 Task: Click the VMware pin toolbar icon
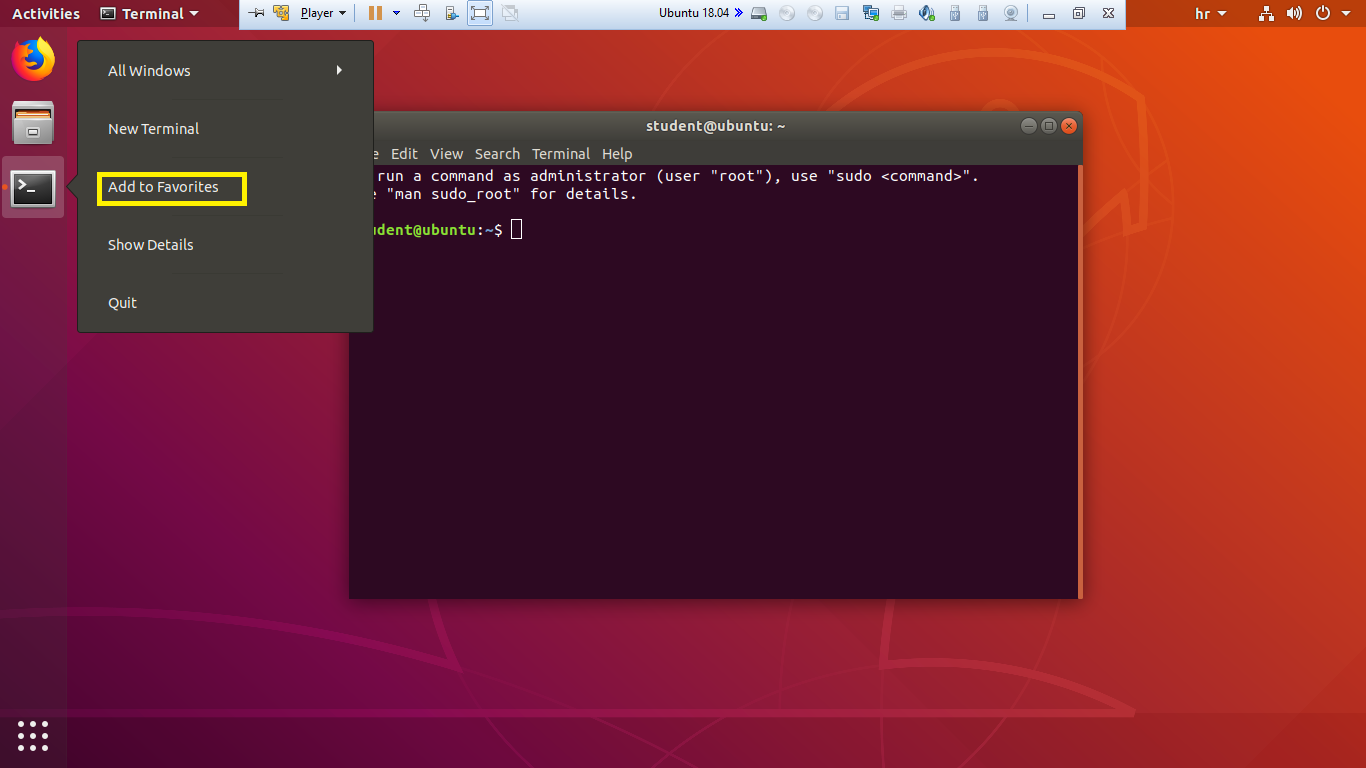click(x=257, y=13)
